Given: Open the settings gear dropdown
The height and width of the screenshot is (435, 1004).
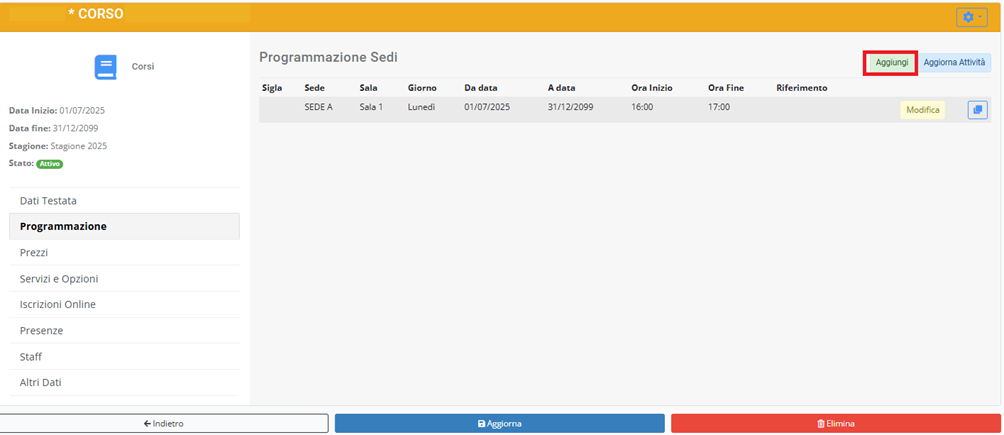Looking at the screenshot, I should click(x=972, y=18).
